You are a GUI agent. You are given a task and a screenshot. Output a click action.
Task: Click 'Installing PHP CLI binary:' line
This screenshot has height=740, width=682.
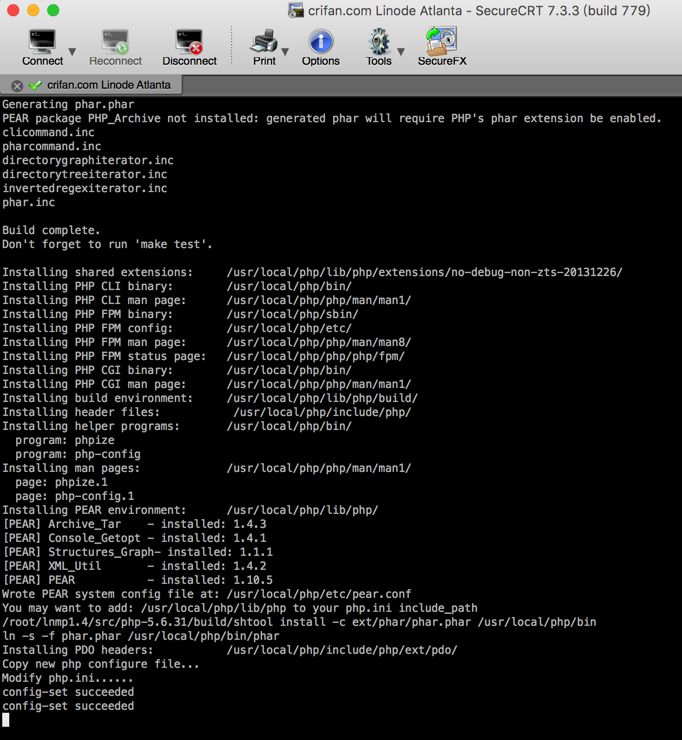(x=177, y=286)
